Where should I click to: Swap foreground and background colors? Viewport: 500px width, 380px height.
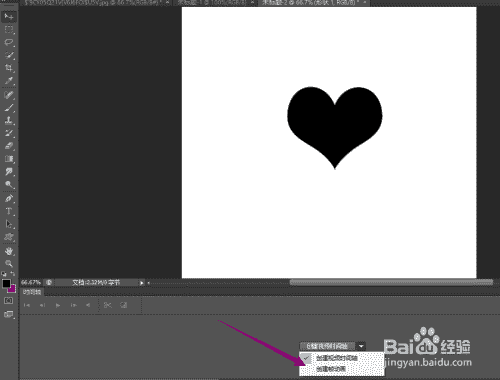(13, 274)
